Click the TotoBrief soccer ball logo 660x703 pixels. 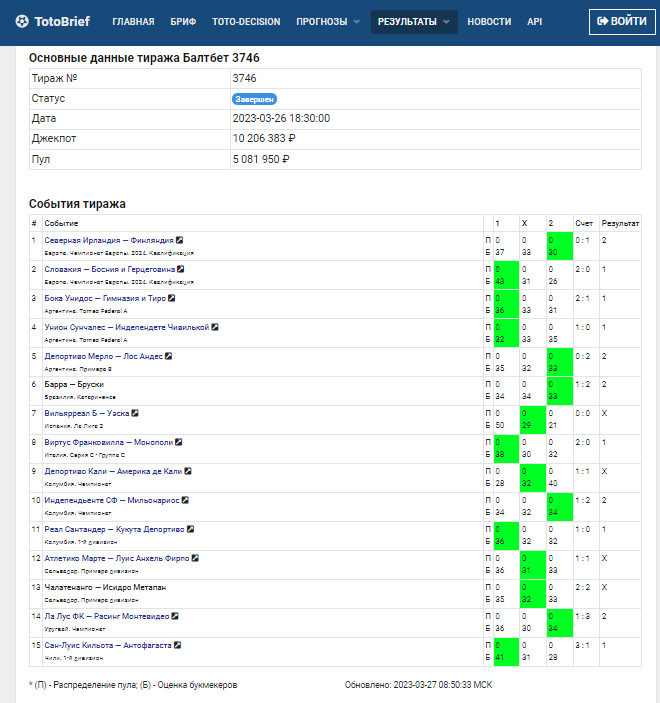coord(22,21)
